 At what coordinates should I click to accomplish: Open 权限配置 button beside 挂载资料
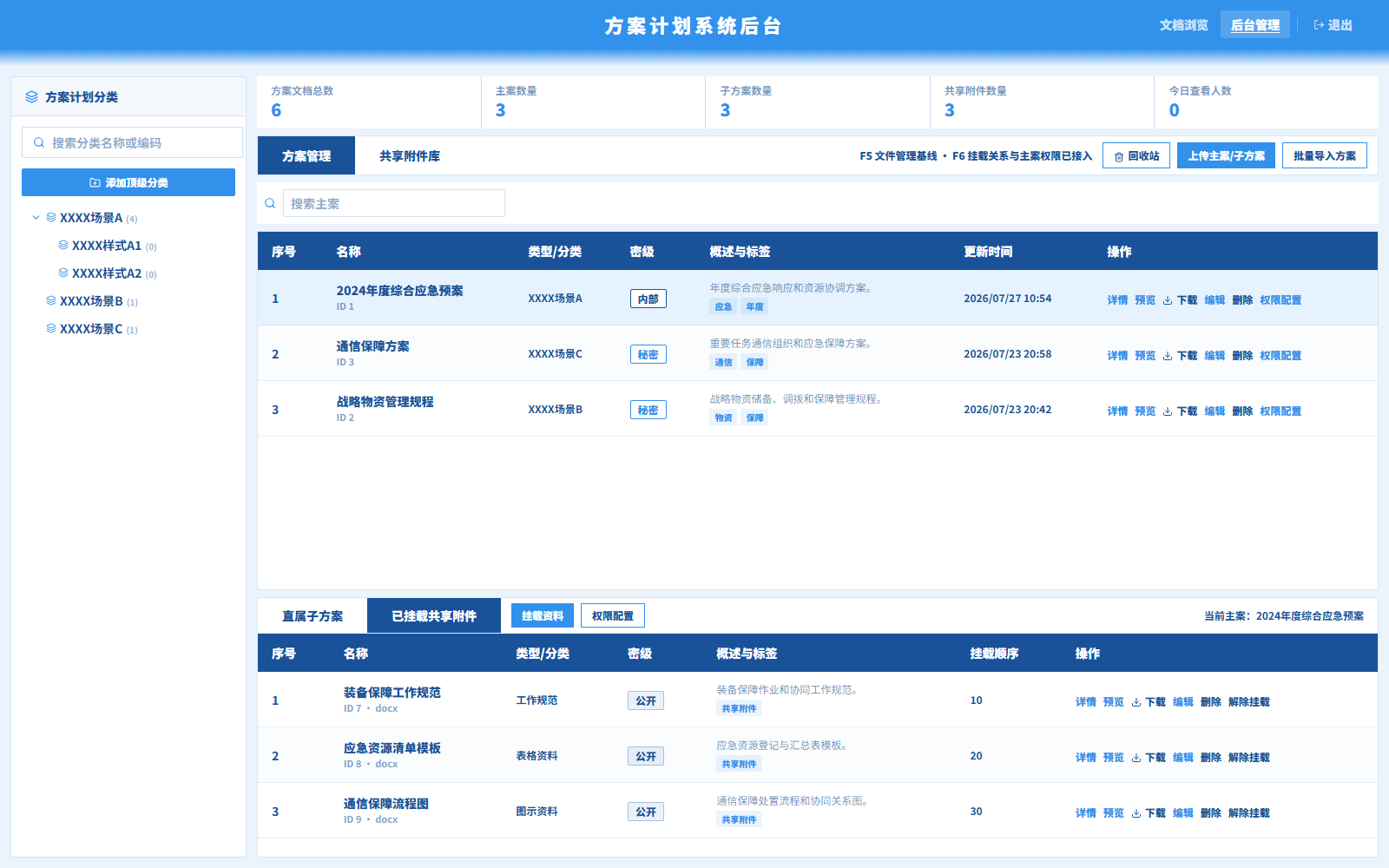[x=613, y=615]
